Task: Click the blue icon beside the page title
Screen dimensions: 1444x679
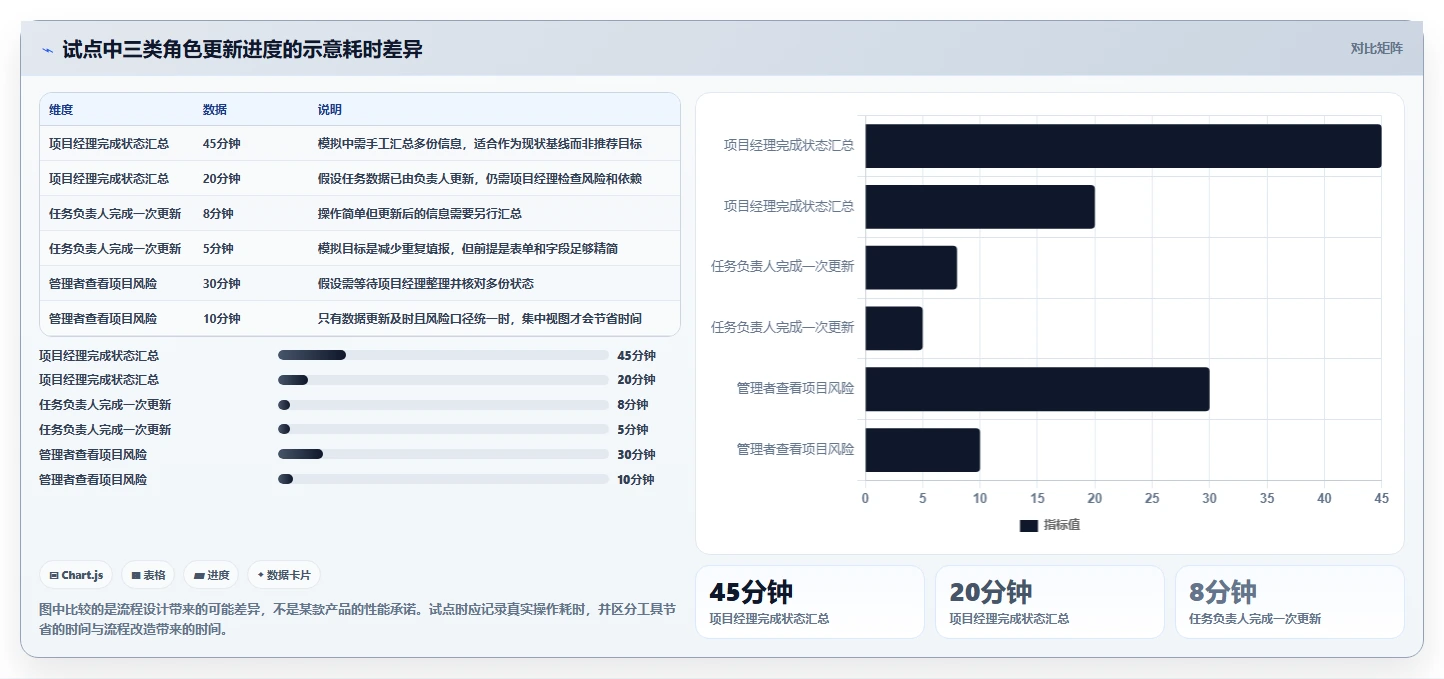Action: (x=48, y=50)
